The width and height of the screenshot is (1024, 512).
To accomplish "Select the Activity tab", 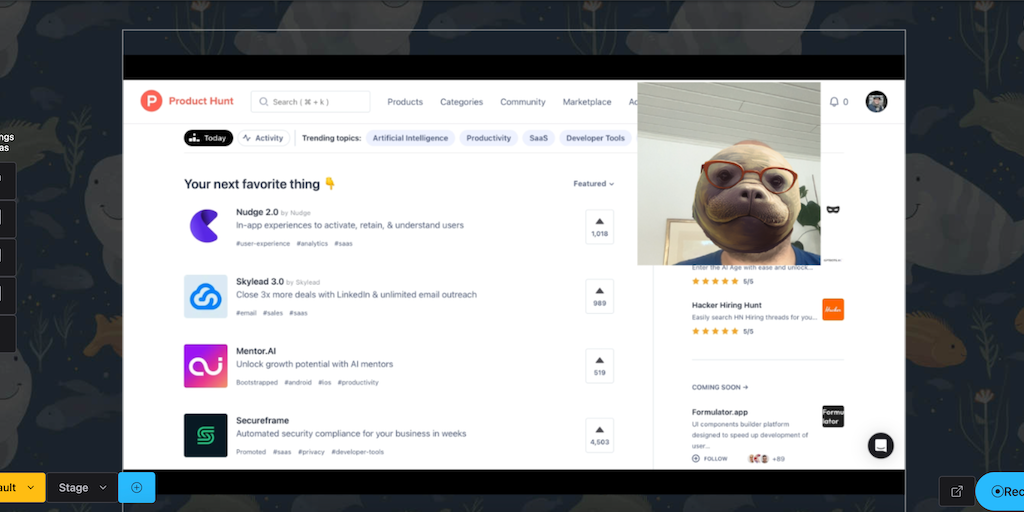I will tap(263, 138).
